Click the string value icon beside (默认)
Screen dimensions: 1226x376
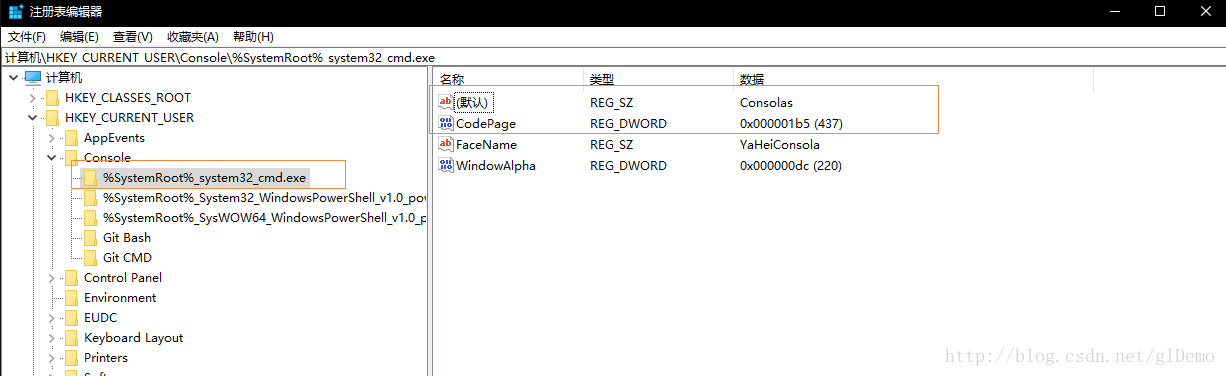coord(446,103)
